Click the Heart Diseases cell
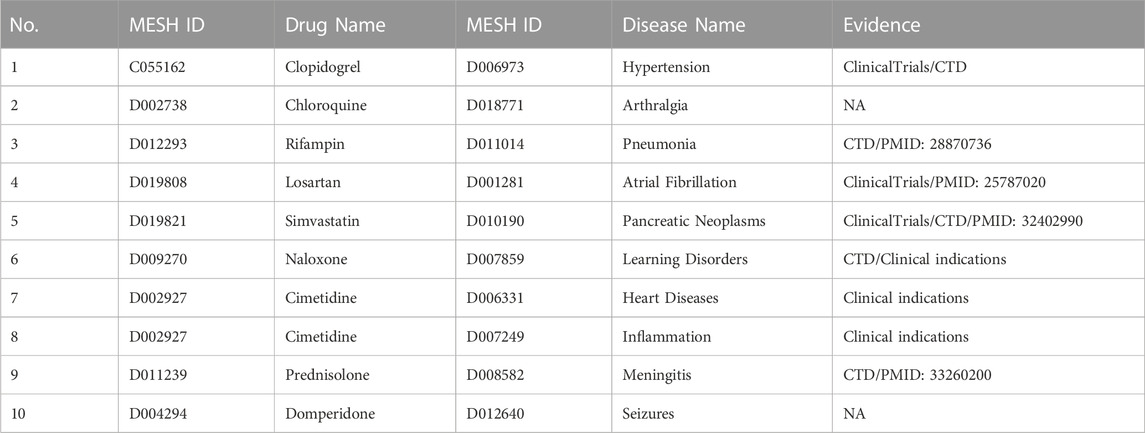This screenshot has width=1145, height=433. [721, 298]
